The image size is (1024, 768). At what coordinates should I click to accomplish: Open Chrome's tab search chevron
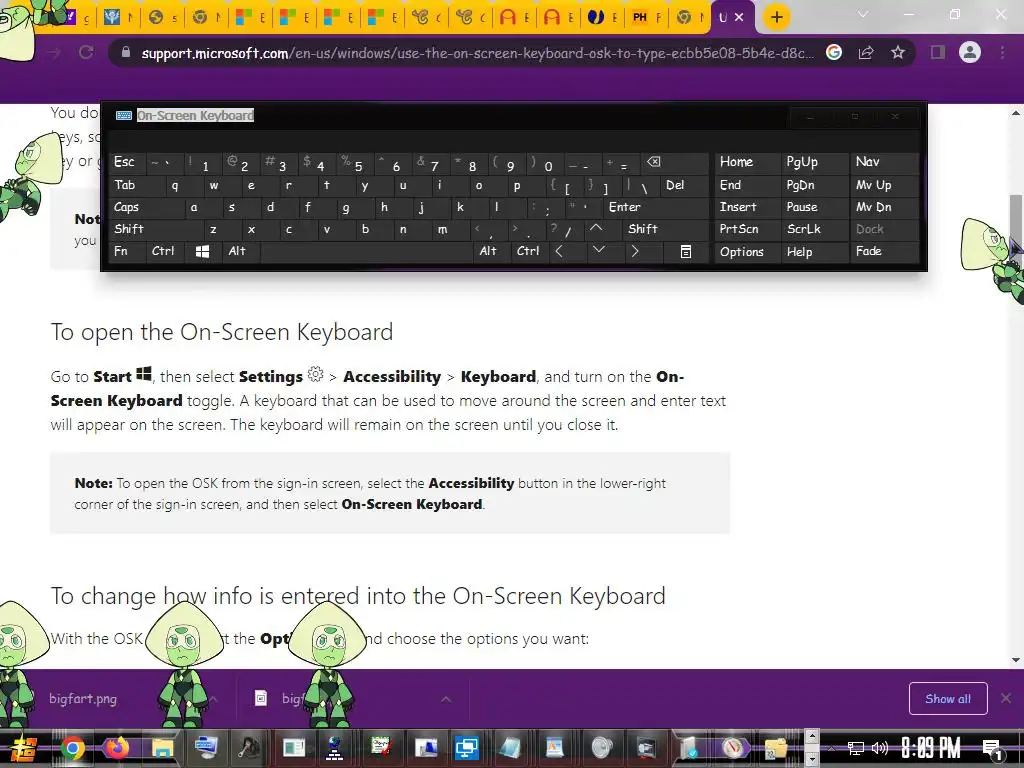(x=863, y=14)
